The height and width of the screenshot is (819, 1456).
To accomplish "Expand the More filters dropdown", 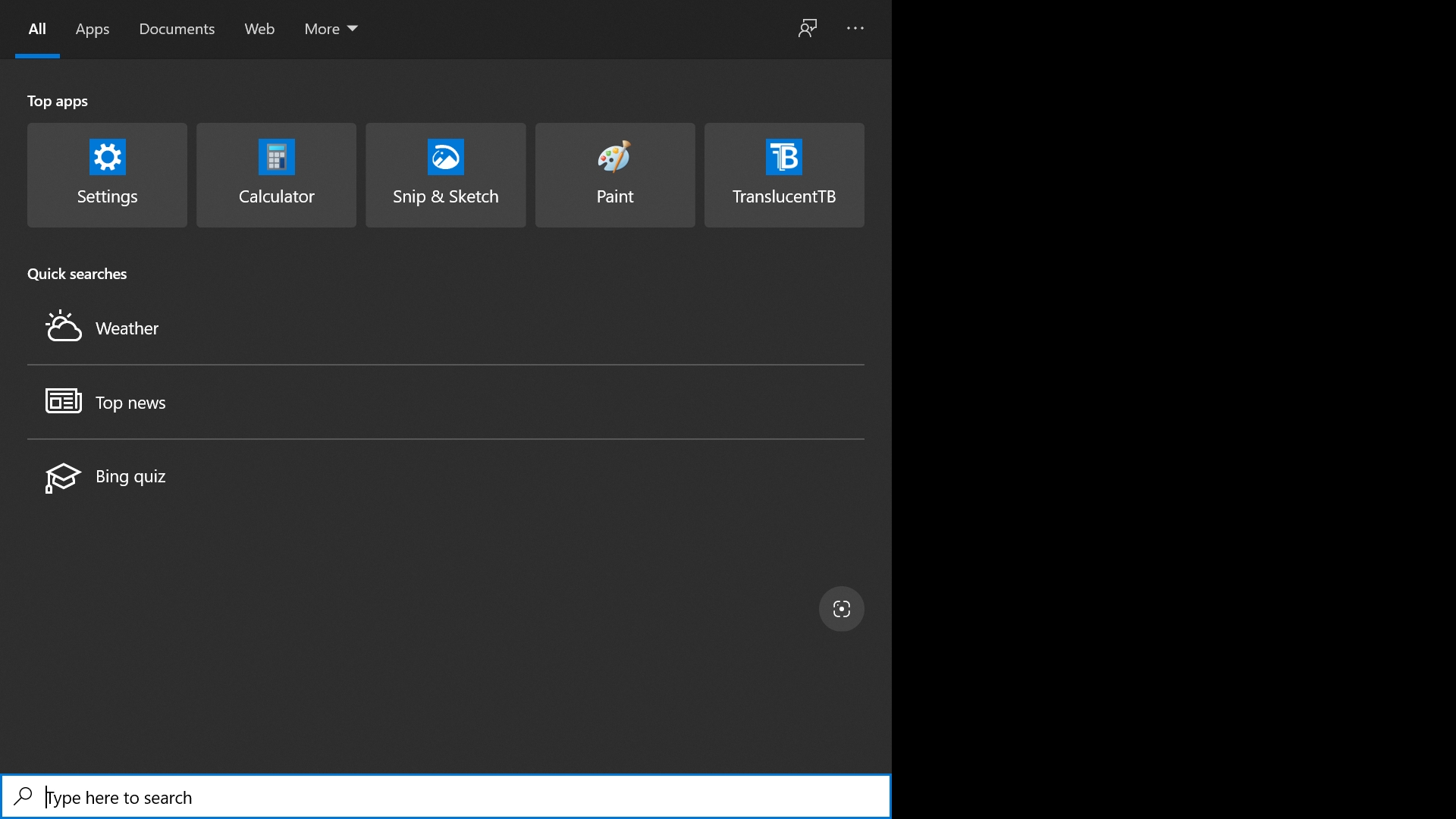I will click(330, 29).
